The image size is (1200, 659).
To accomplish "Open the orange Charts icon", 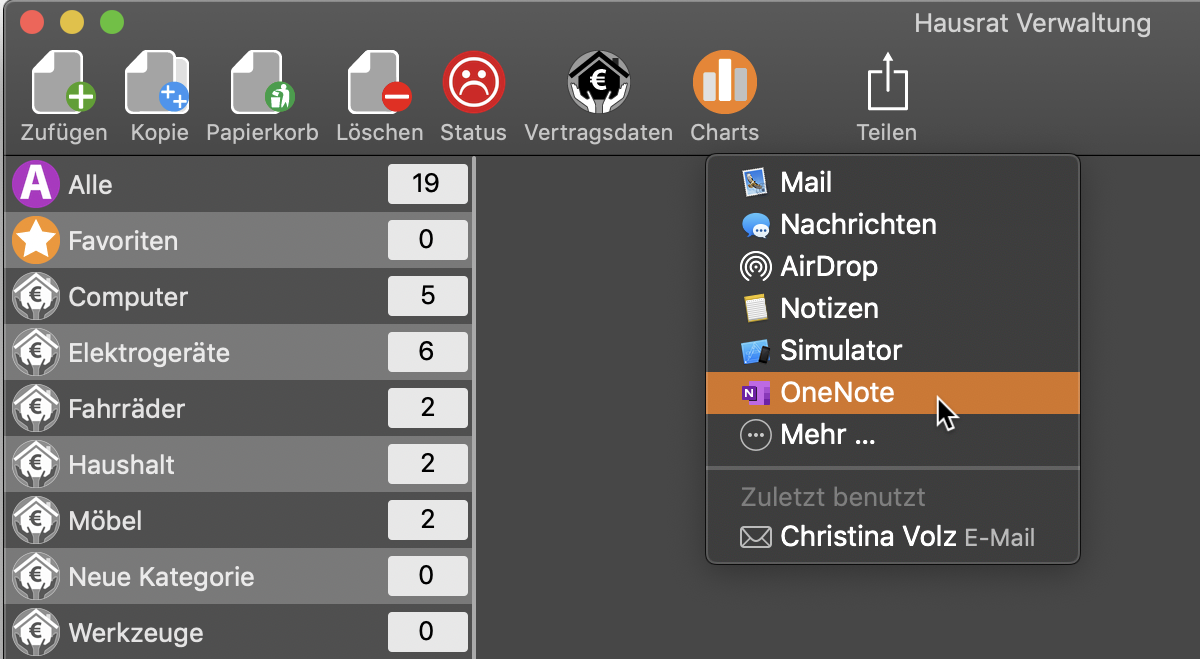I will pos(725,83).
